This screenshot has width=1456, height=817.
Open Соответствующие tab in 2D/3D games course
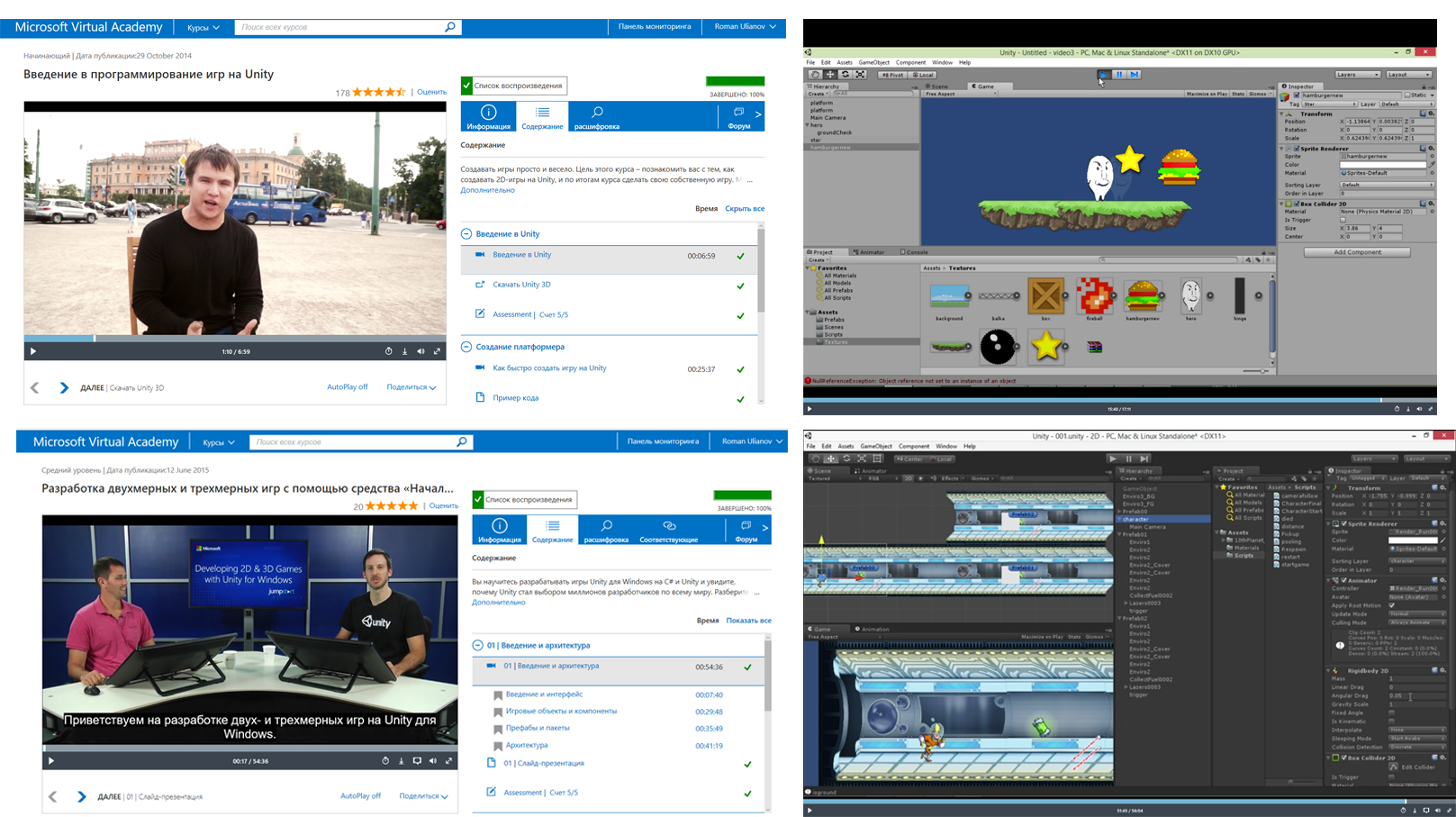(669, 530)
